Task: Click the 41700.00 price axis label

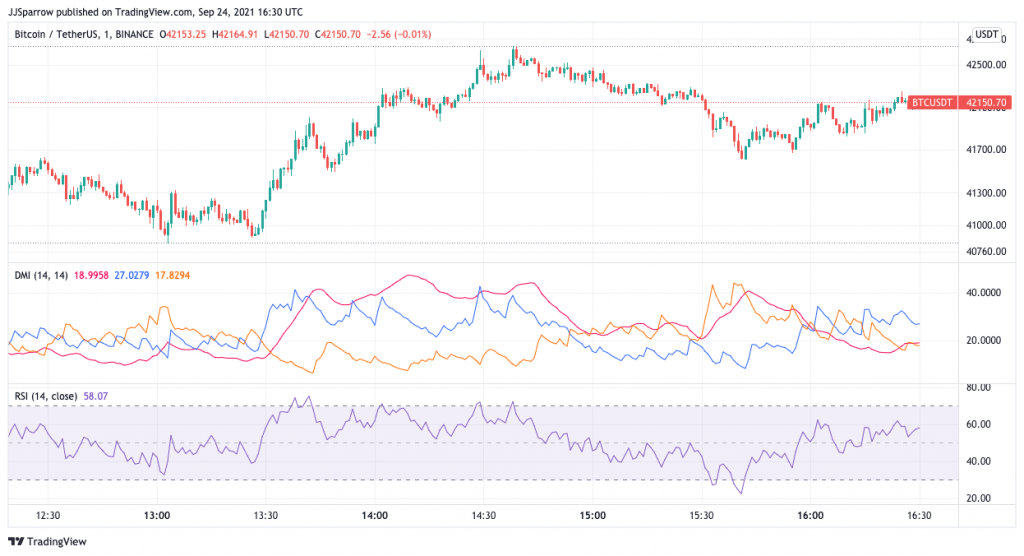Action: tap(986, 150)
